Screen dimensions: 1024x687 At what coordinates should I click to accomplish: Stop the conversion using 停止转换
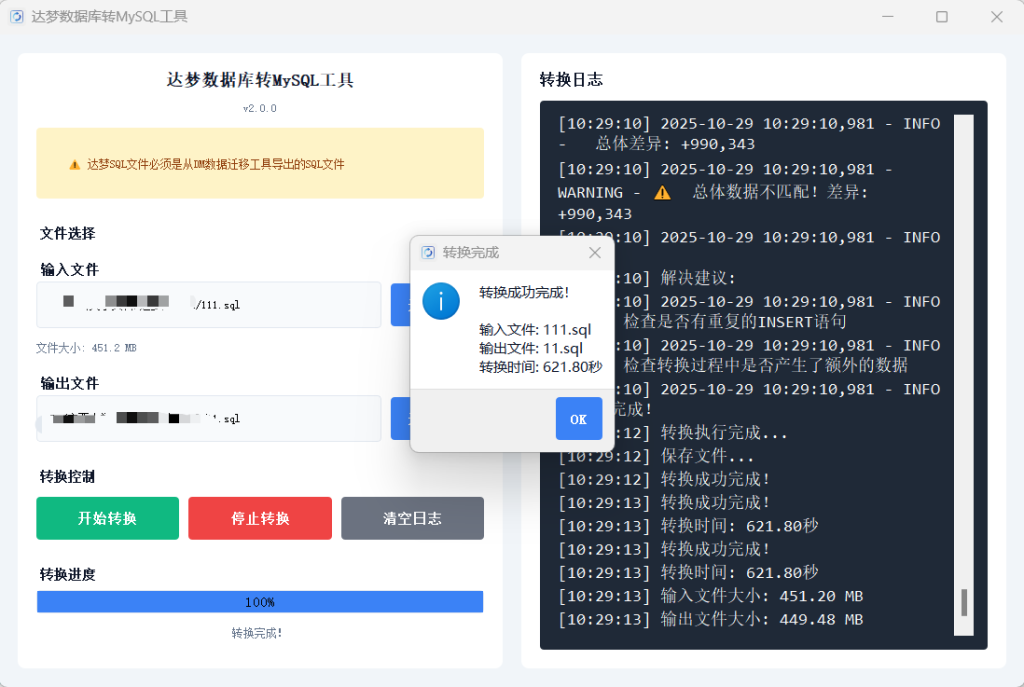pos(260,518)
